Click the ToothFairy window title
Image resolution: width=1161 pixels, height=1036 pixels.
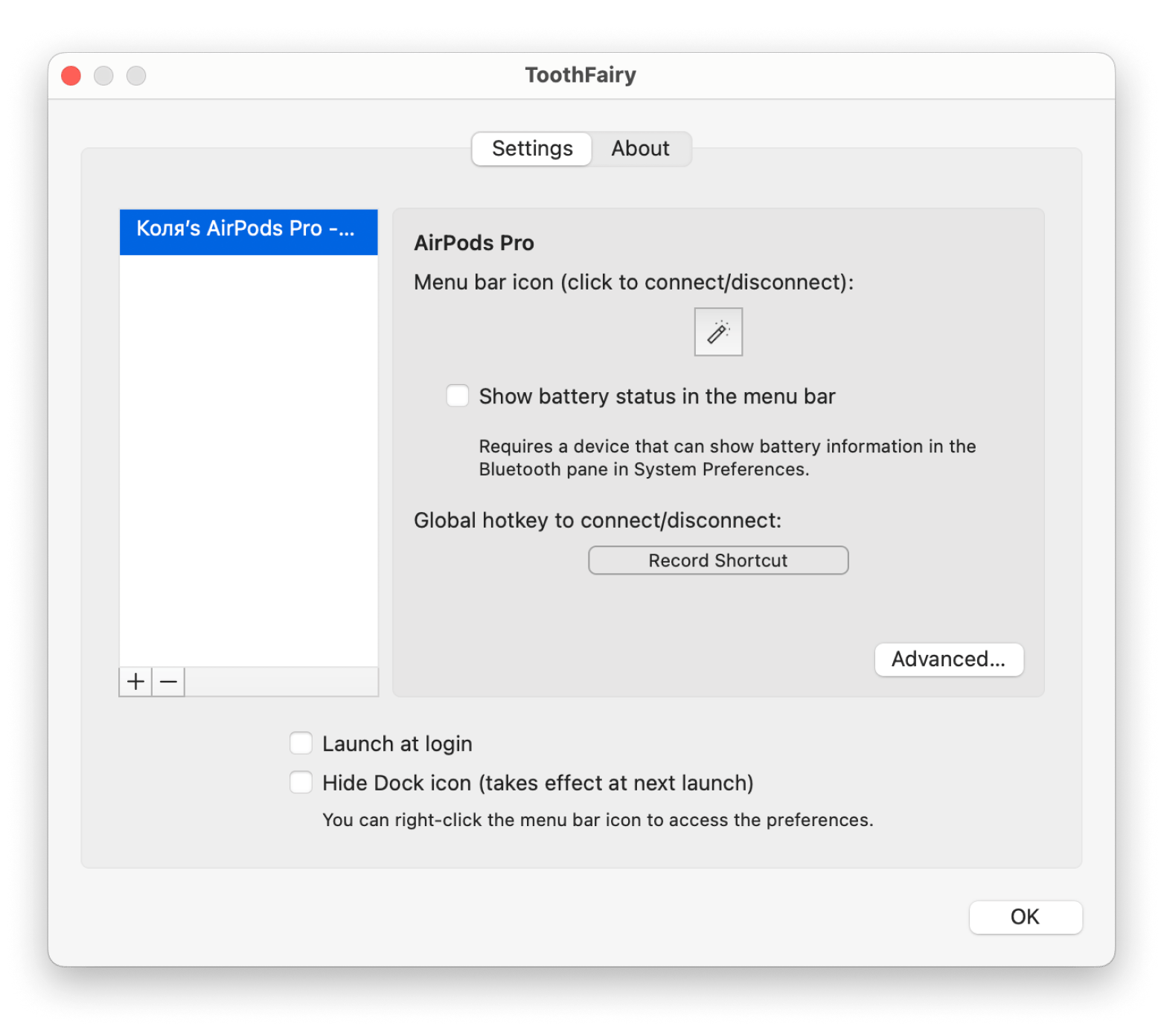click(x=580, y=75)
